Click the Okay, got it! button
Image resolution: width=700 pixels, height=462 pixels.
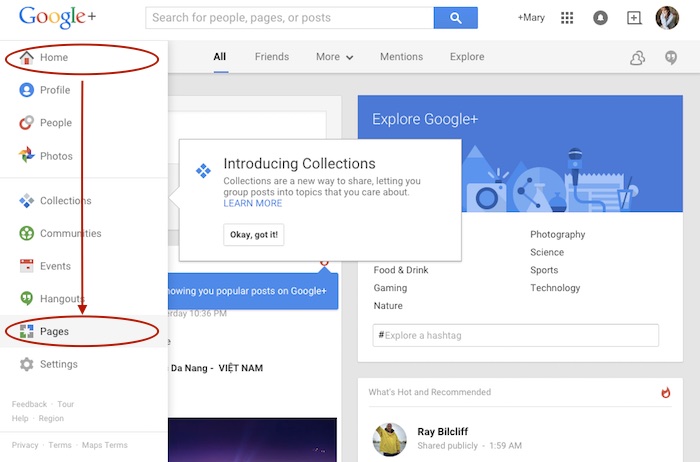click(254, 234)
